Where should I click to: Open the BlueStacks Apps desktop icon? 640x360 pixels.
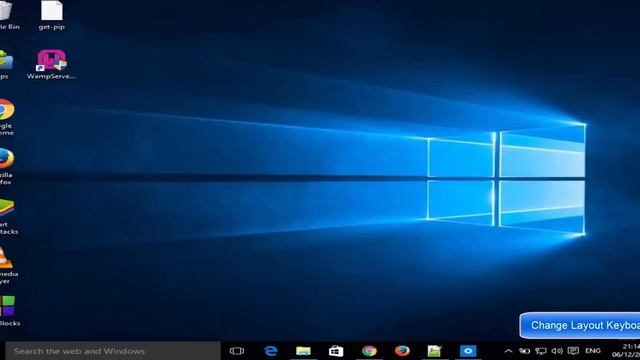click(x=6, y=64)
